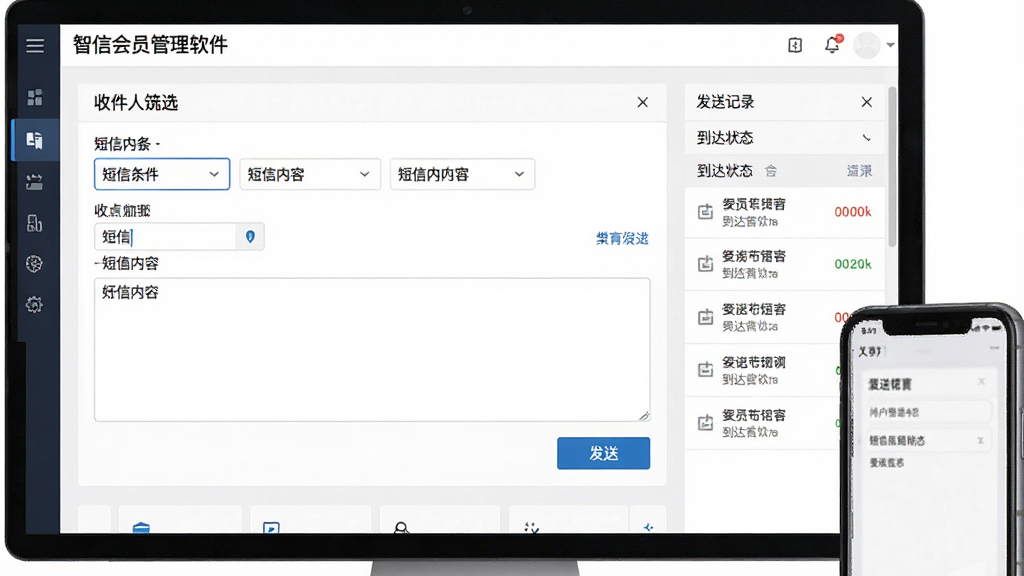Expand the 到达状态 chevron in 发送记录
Image resolution: width=1024 pixels, height=576 pixels.
(x=867, y=138)
